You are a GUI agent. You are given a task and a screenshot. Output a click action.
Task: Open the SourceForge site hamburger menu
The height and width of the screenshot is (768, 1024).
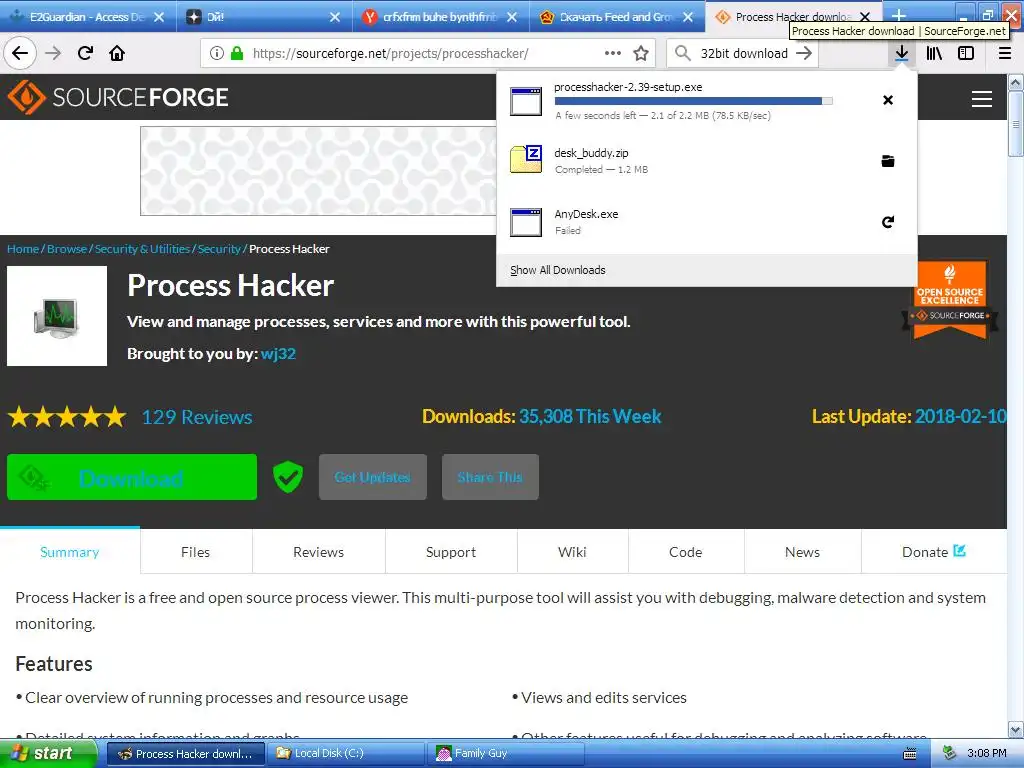(x=982, y=99)
